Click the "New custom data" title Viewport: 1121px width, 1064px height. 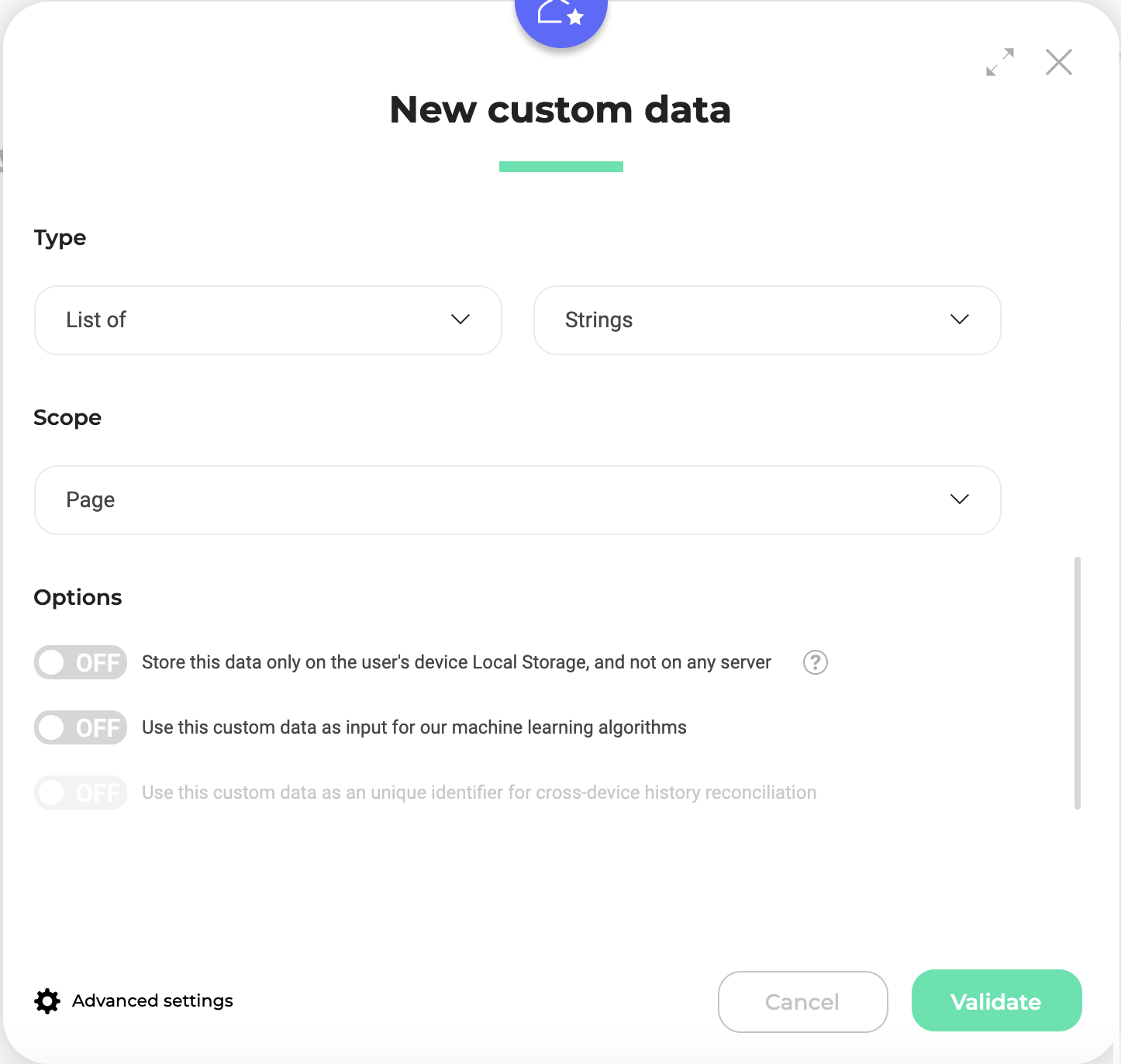[560, 109]
